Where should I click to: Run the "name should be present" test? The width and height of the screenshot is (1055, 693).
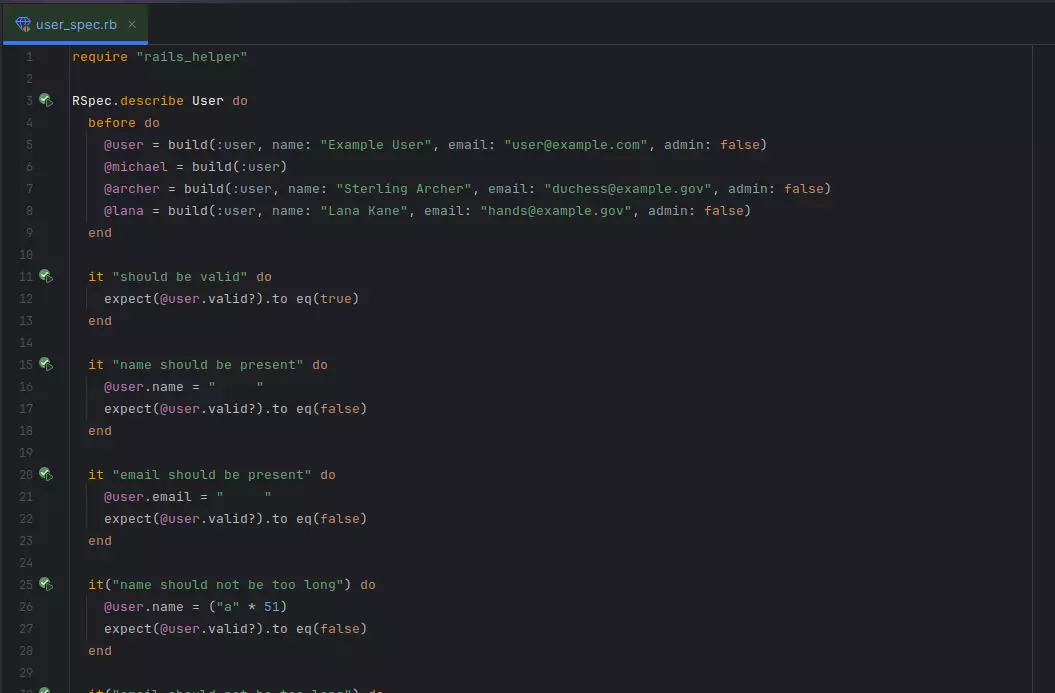pos(45,364)
